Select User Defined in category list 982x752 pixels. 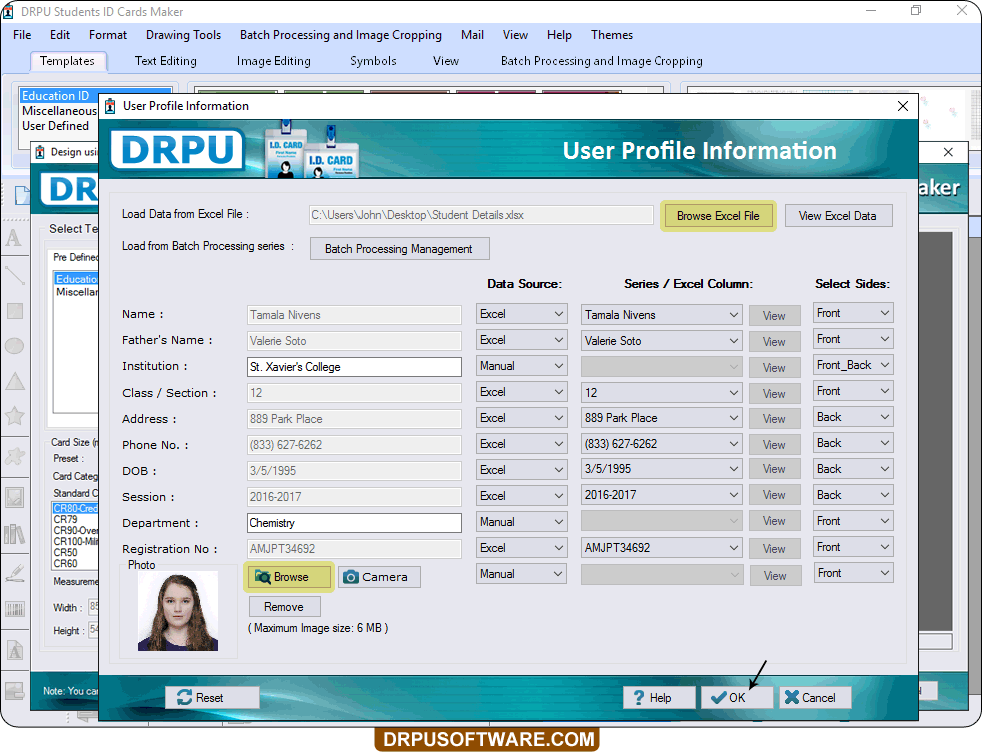point(56,126)
